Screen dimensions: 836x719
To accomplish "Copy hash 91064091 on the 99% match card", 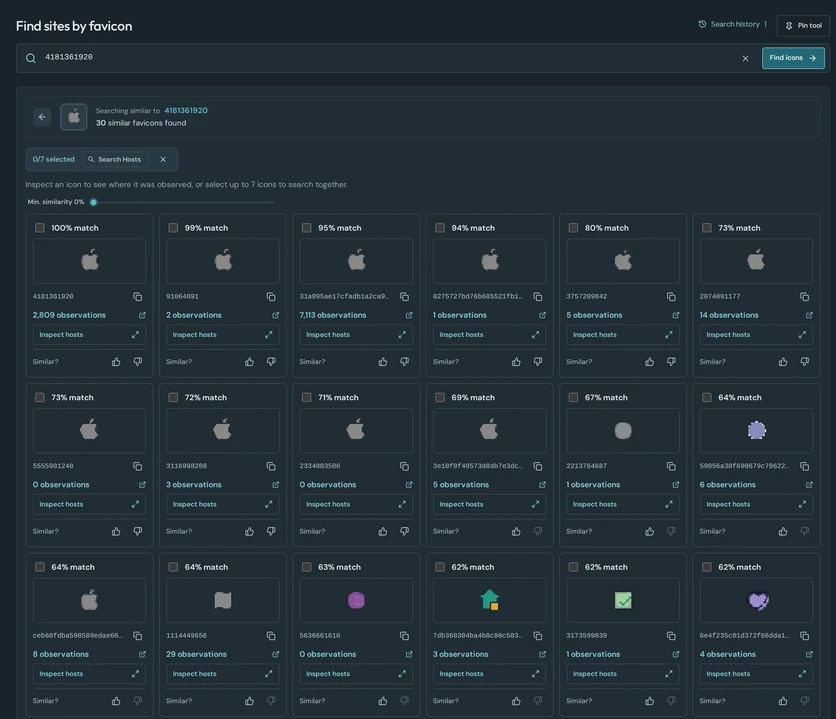I will tap(271, 296).
